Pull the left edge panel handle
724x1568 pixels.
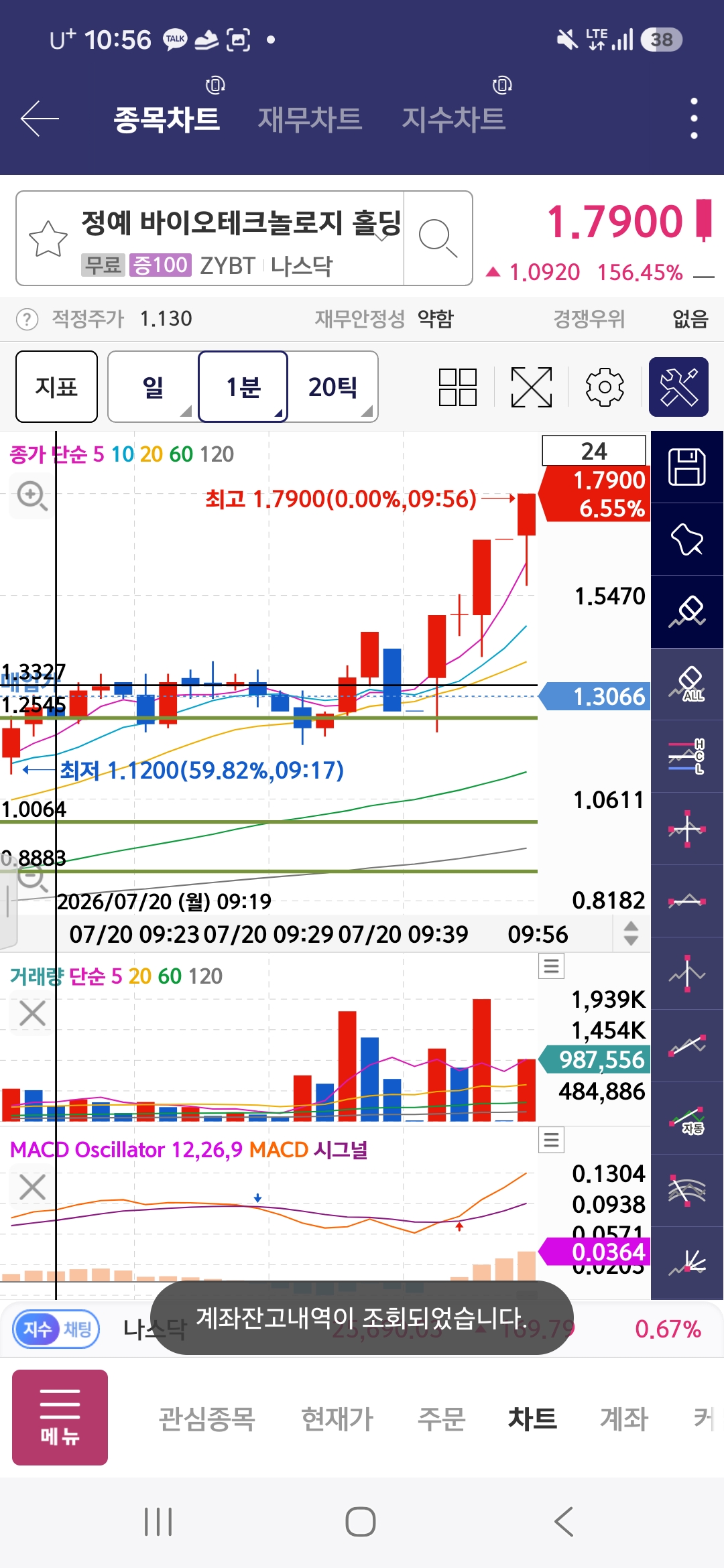[7, 901]
